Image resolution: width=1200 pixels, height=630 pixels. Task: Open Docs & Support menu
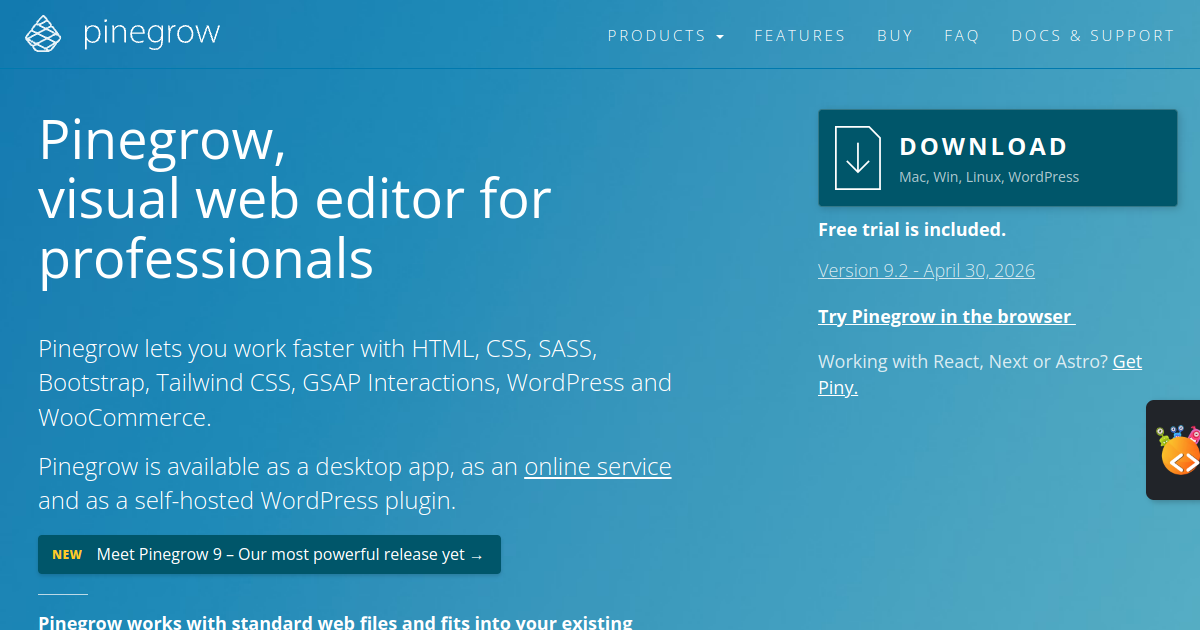pyautogui.click(x=1093, y=35)
